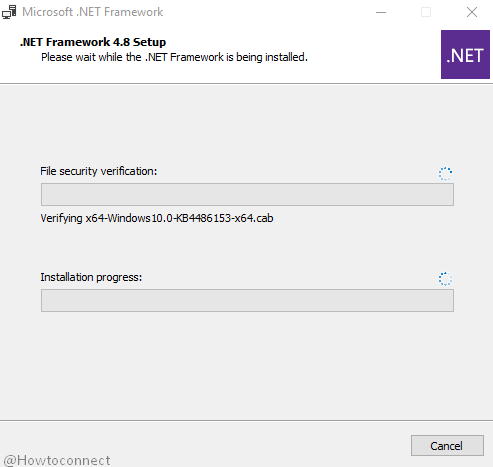Click the File security verification progress bar
The width and height of the screenshot is (493, 467).
tap(247, 194)
